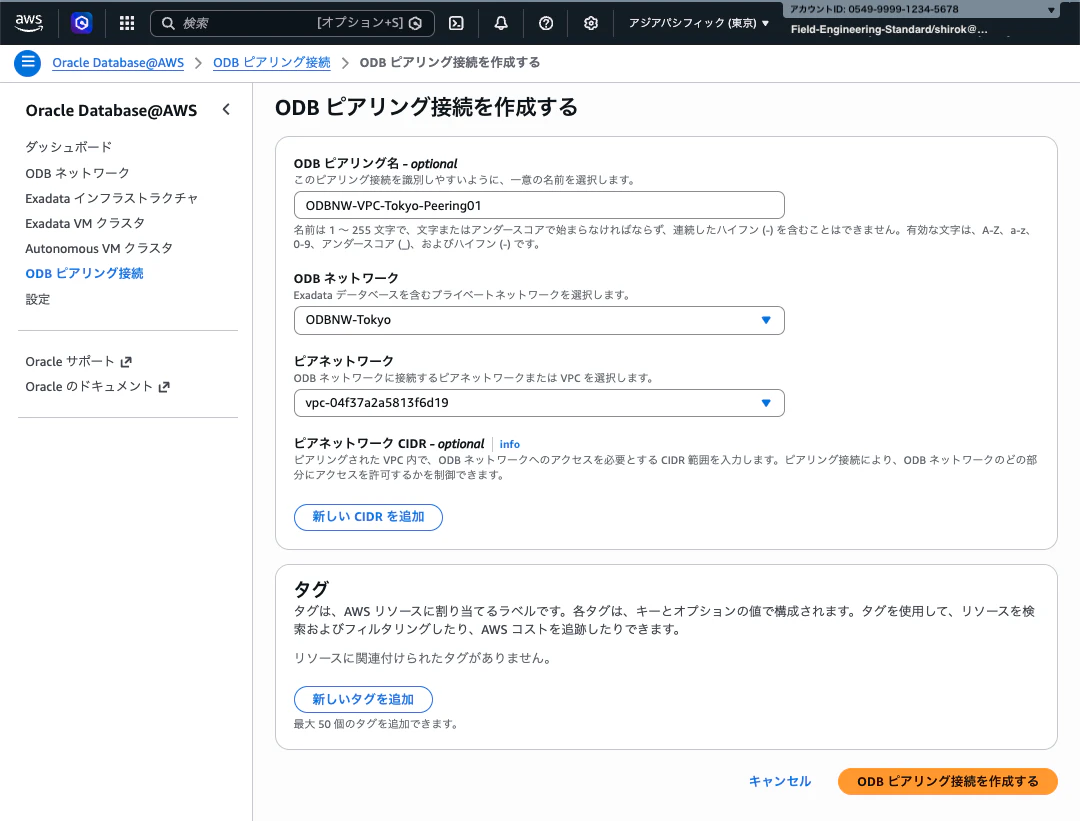Open the Oracle のドキュメント link
The height and width of the screenshot is (821, 1080).
point(89,387)
